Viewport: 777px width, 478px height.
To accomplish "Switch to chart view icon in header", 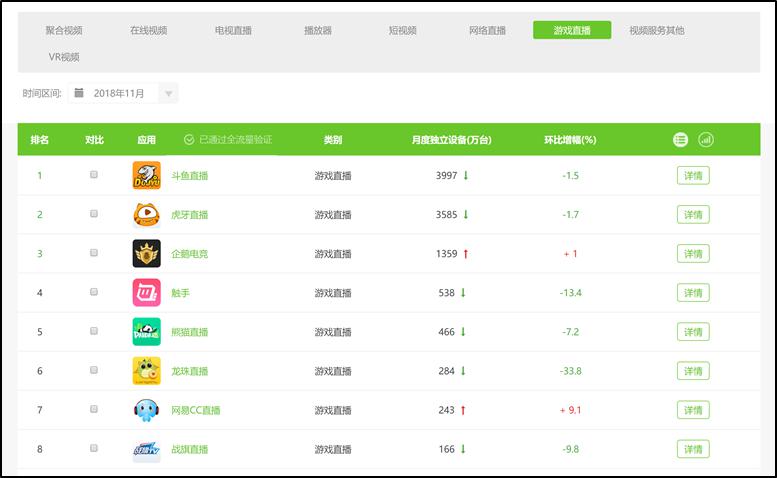I will click(x=706, y=140).
